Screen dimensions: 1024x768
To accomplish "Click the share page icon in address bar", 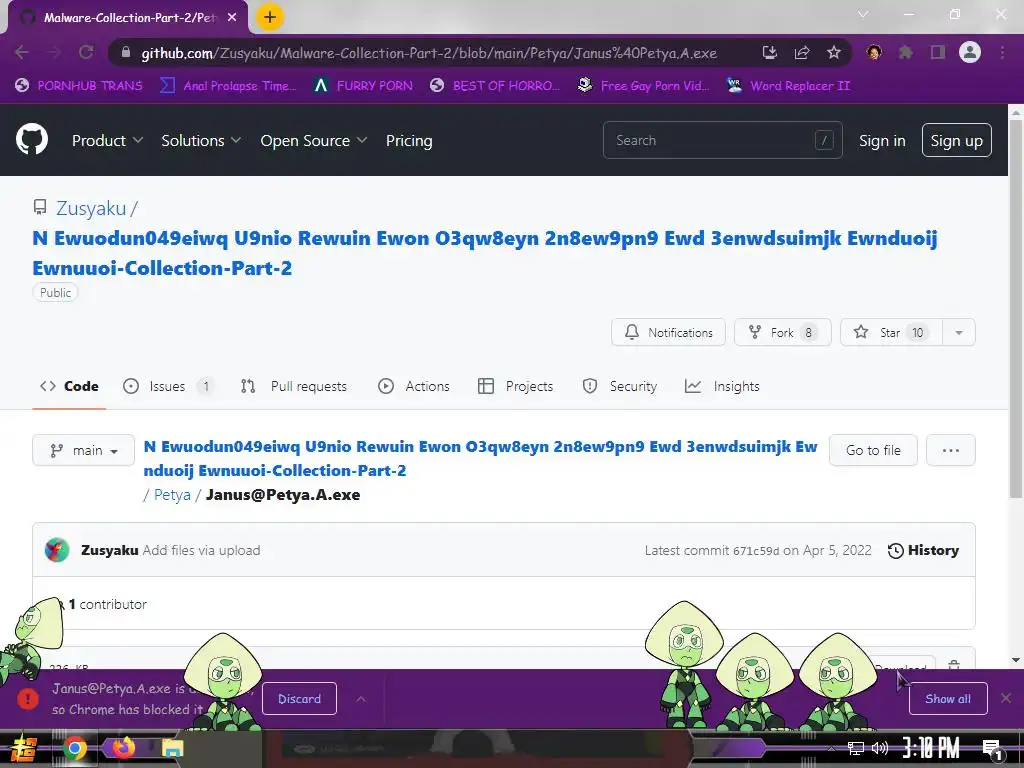I will pyautogui.click(x=802, y=52).
